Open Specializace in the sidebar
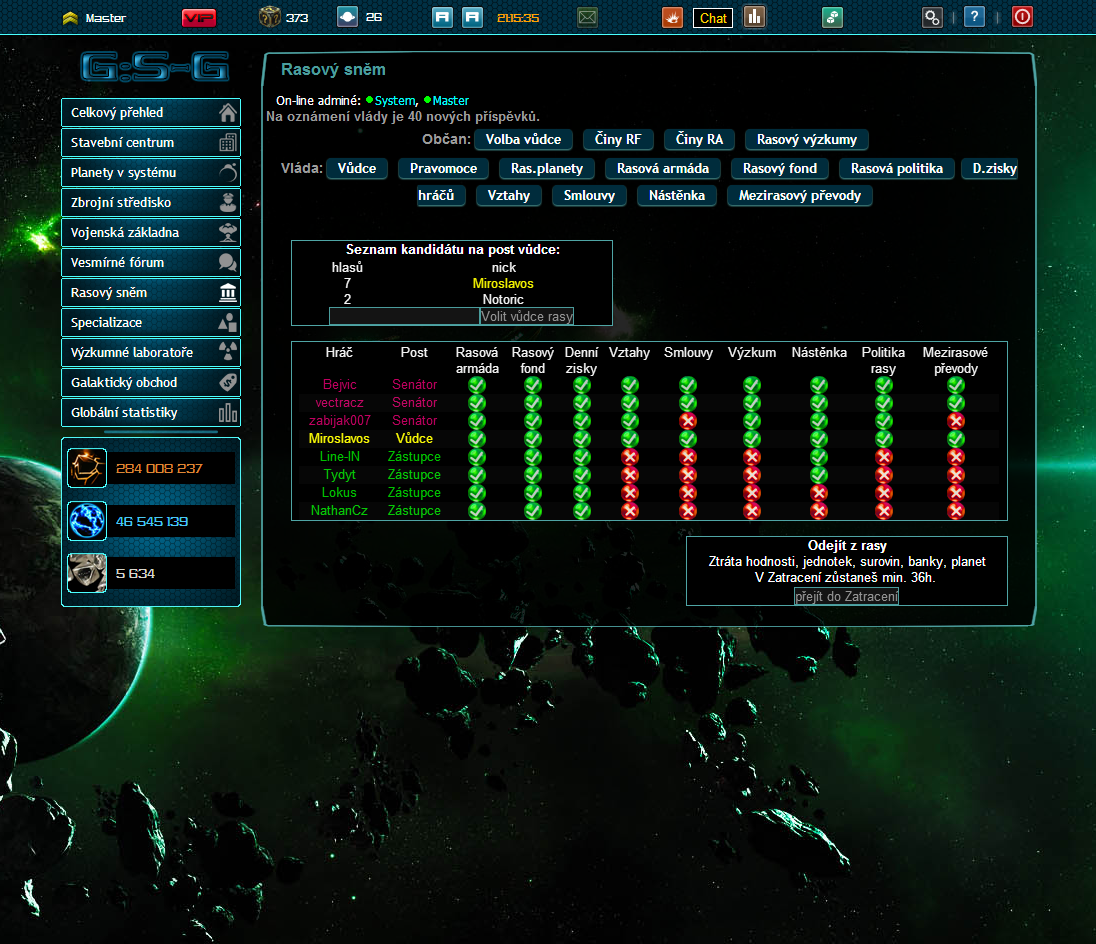1096x944 pixels. tap(151, 323)
